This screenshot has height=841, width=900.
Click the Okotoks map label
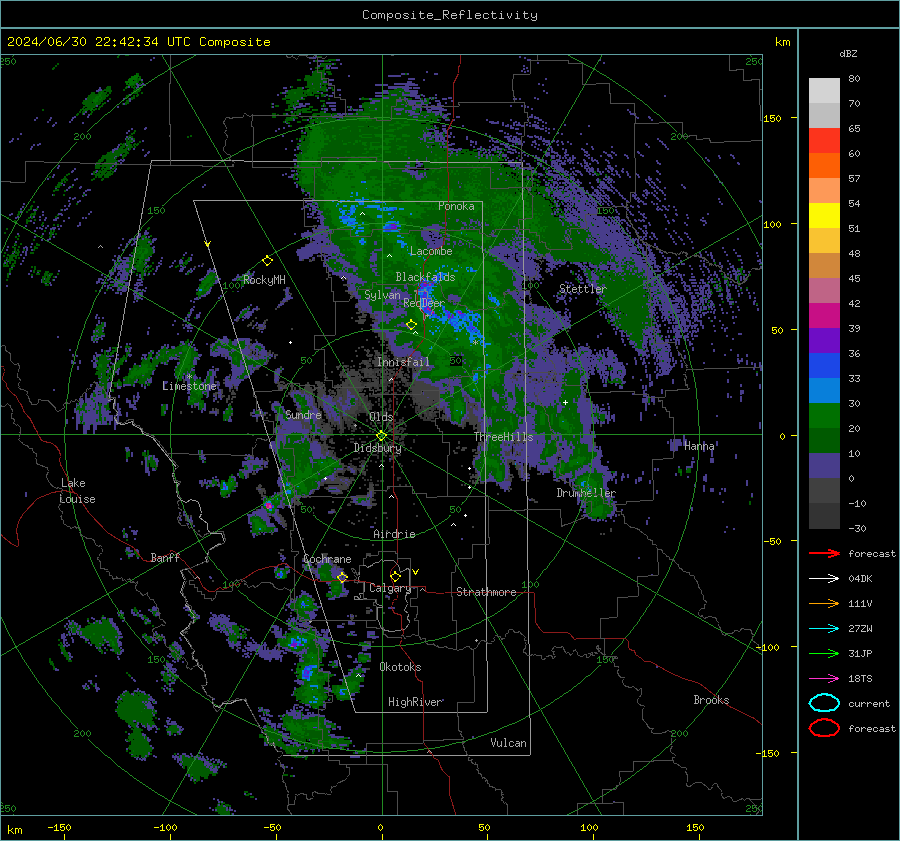[400, 667]
